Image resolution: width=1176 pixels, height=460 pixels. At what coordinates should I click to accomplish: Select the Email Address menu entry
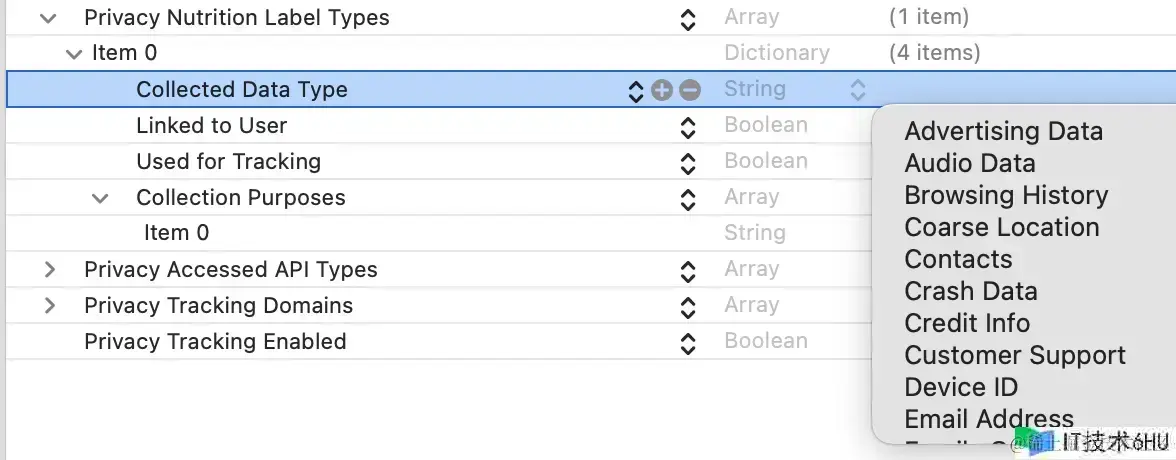pos(988,419)
